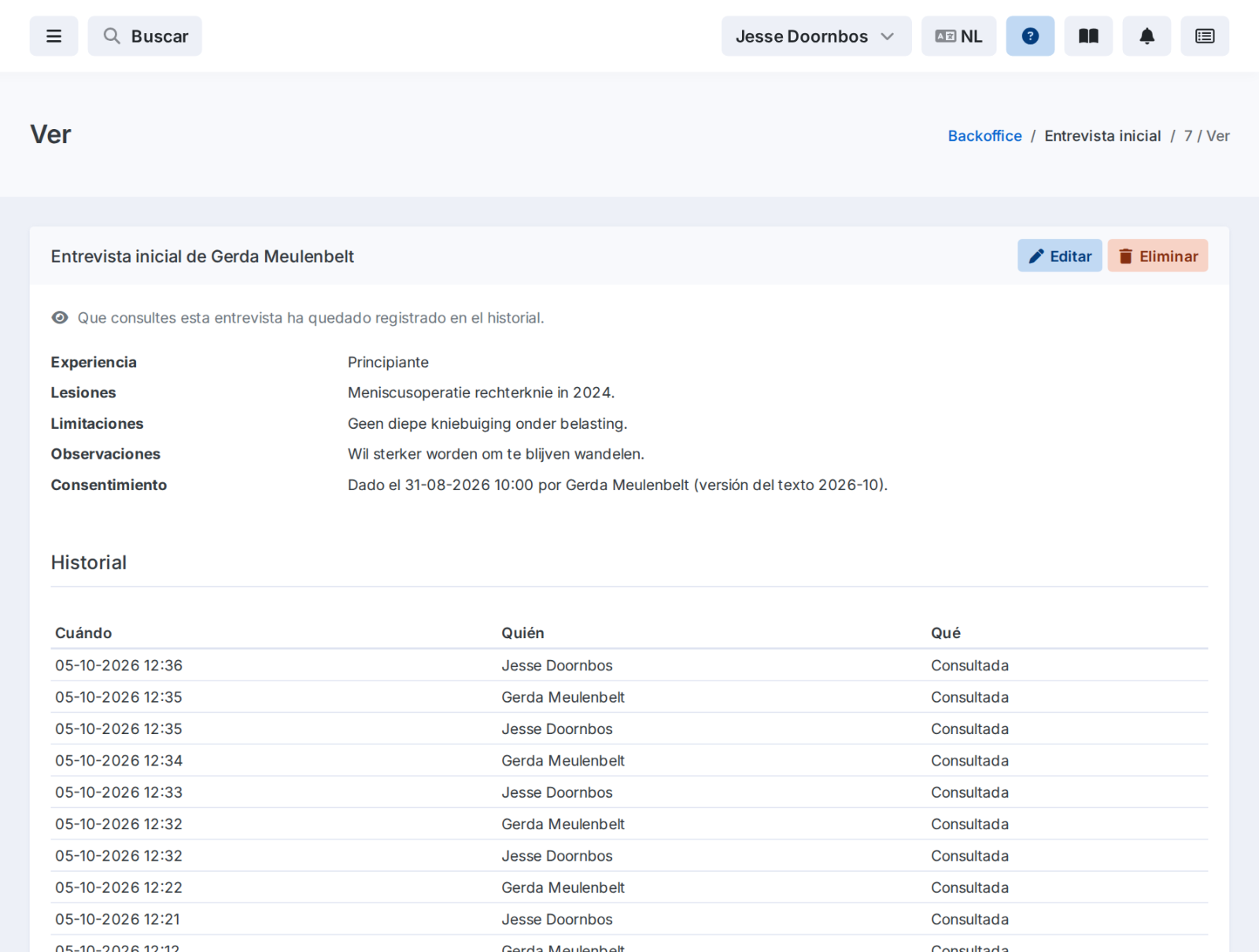Select the history row dated 05-10-2026 12:36
The image size is (1259, 952).
[x=629, y=666]
